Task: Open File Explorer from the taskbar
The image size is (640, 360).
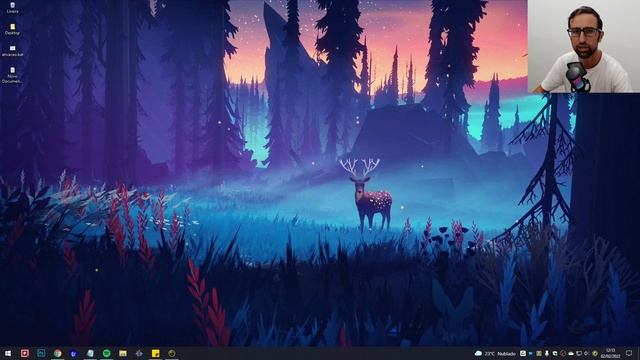Action: 123,353
